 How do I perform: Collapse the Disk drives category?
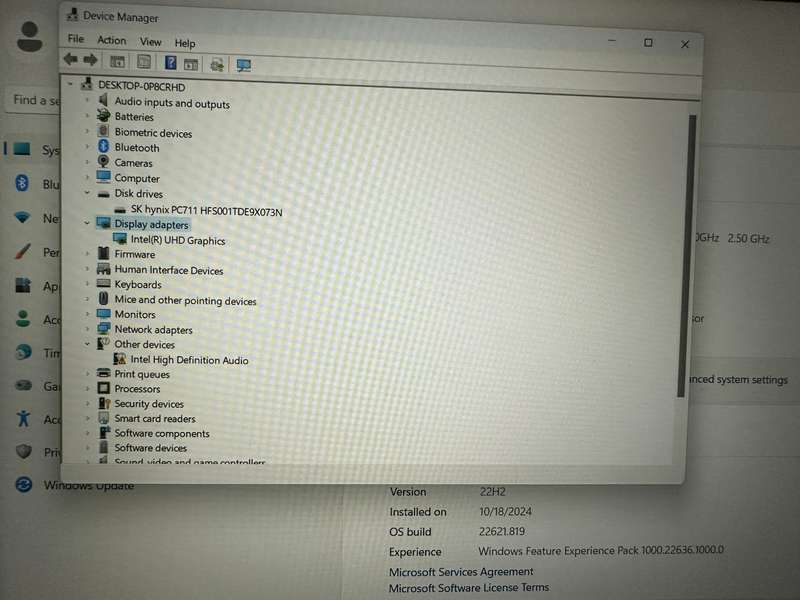tap(87, 193)
